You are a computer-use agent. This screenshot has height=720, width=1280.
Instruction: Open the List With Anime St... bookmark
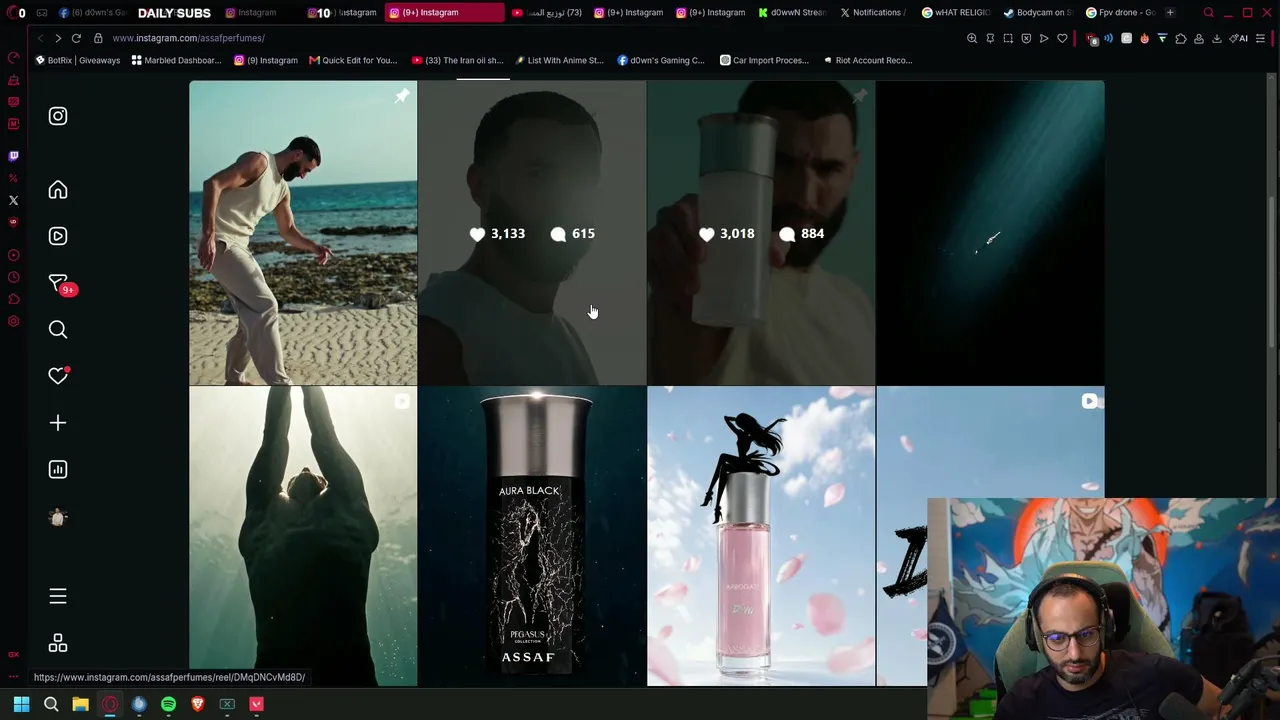(559, 60)
